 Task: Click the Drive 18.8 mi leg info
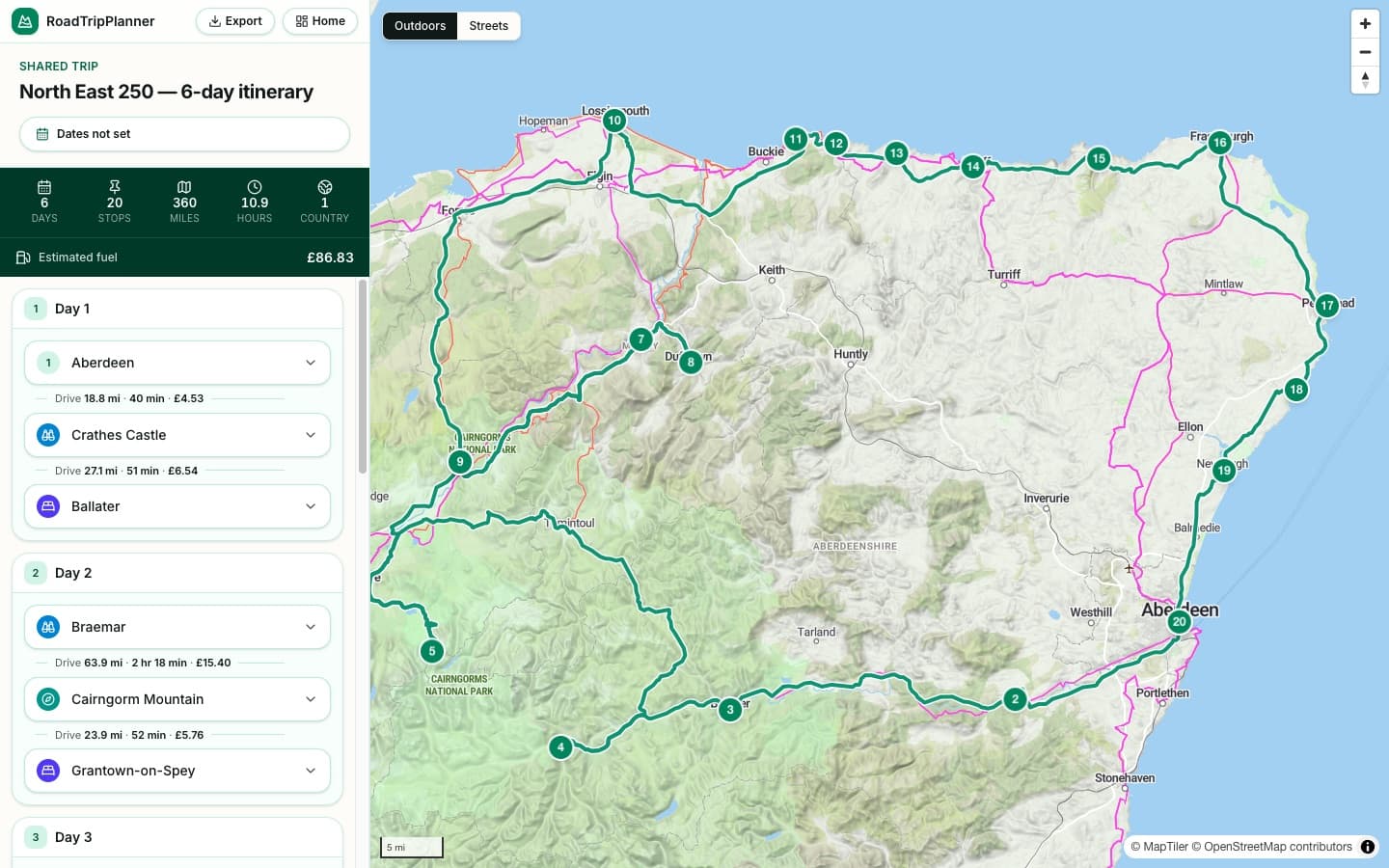[129, 398]
